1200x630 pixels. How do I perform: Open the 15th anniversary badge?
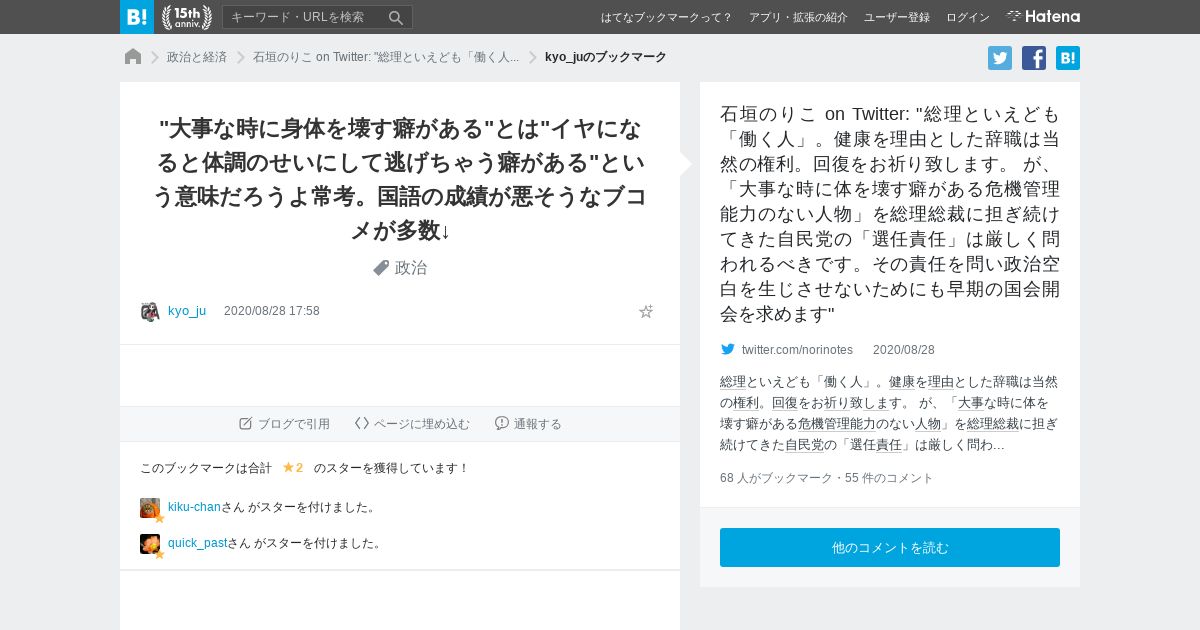point(187,17)
